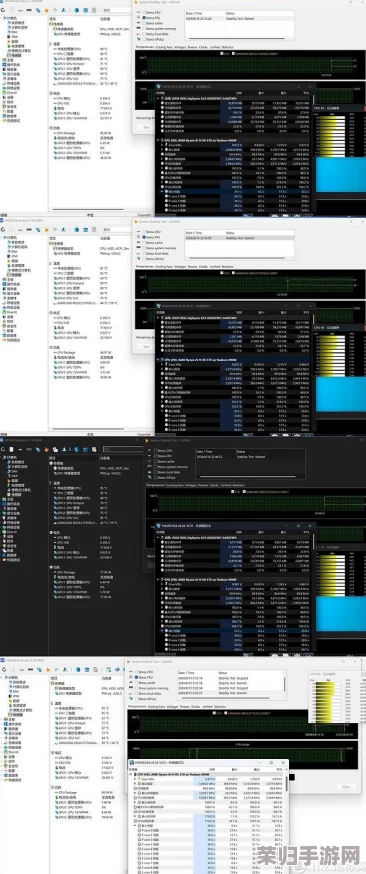Image resolution: width=366 pixels, height=874 pixels.
Task: Click HWiNFO title bar icon in dark-themed screenshot
Action: tap(158, 526)
